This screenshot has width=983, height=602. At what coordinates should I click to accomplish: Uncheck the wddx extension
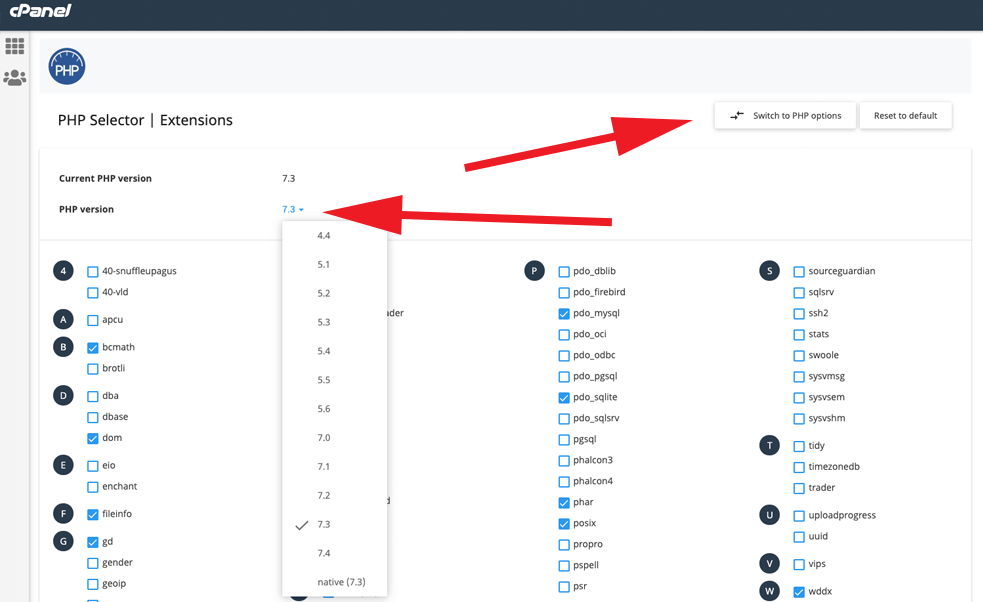797,591
